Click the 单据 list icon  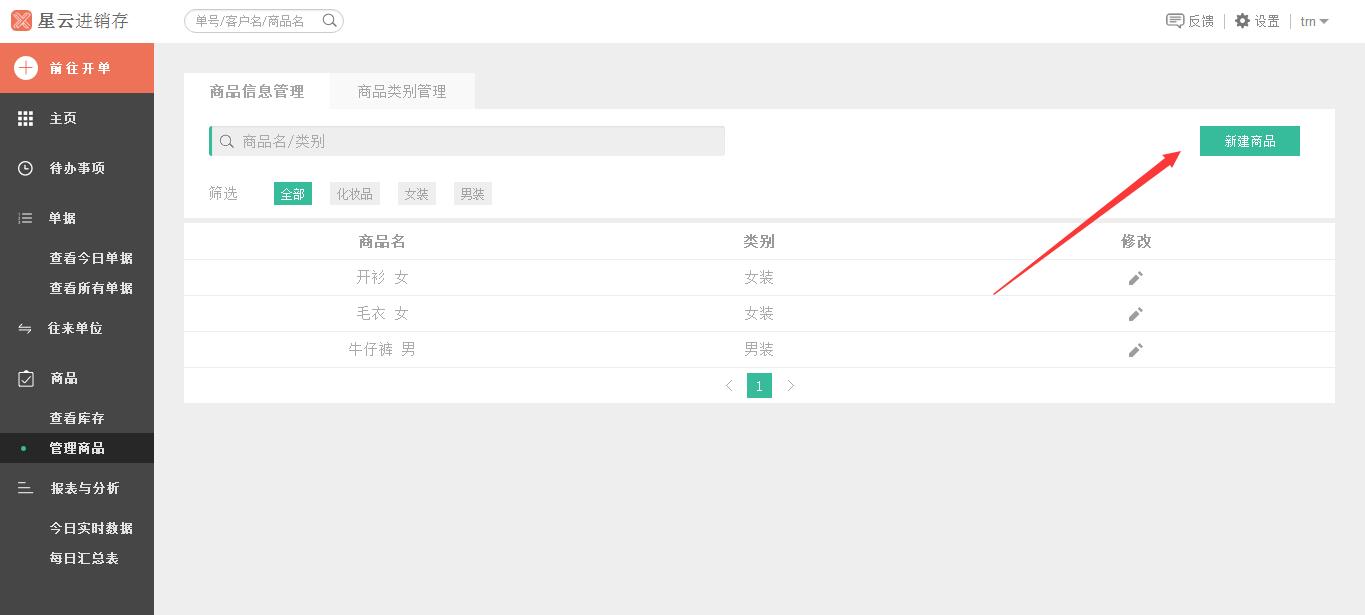tap(25, 218)
